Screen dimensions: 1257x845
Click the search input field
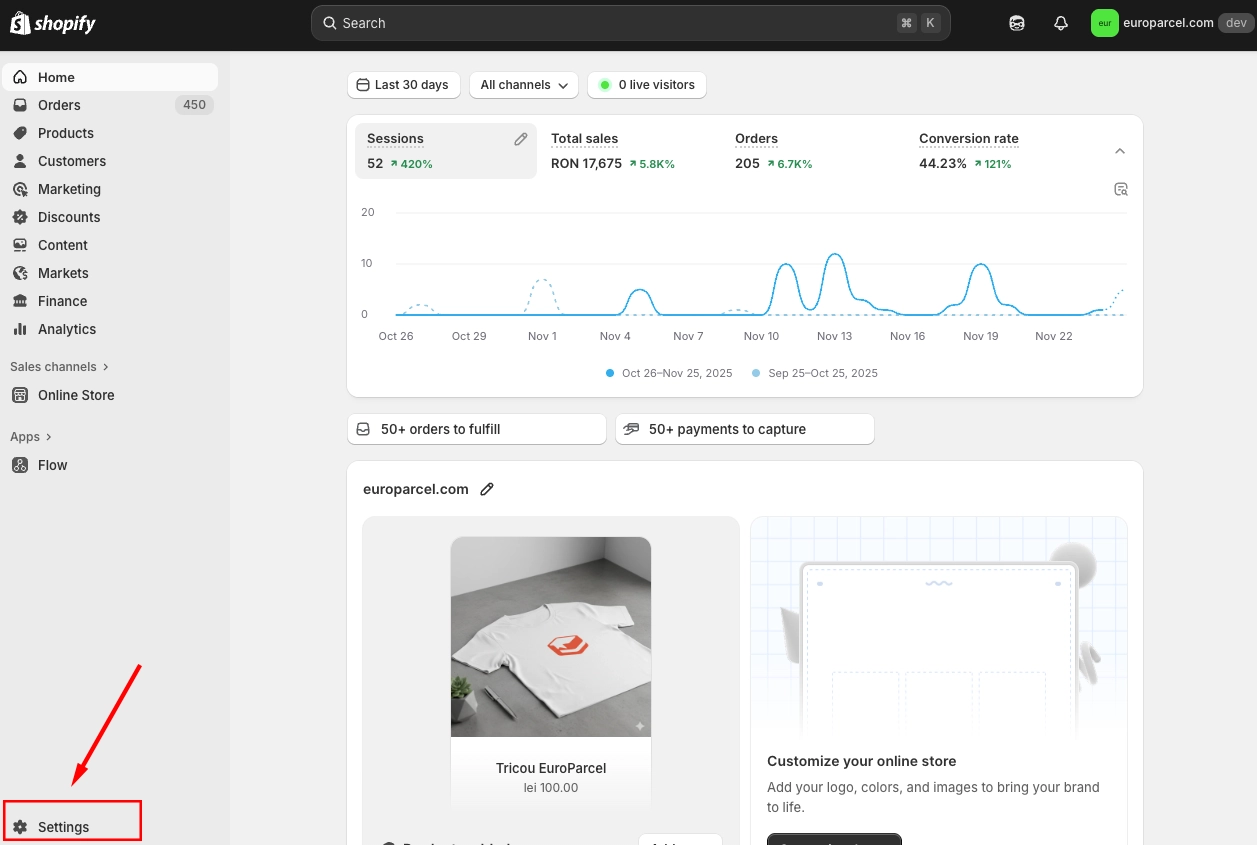(631, 23)
